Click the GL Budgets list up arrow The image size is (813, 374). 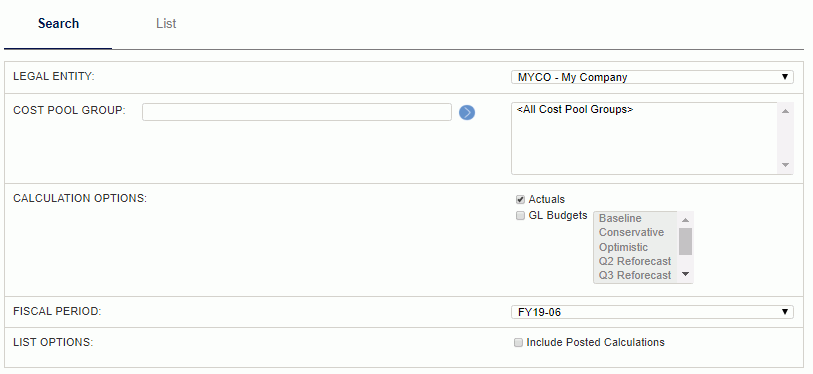click(x=685, y=219)
